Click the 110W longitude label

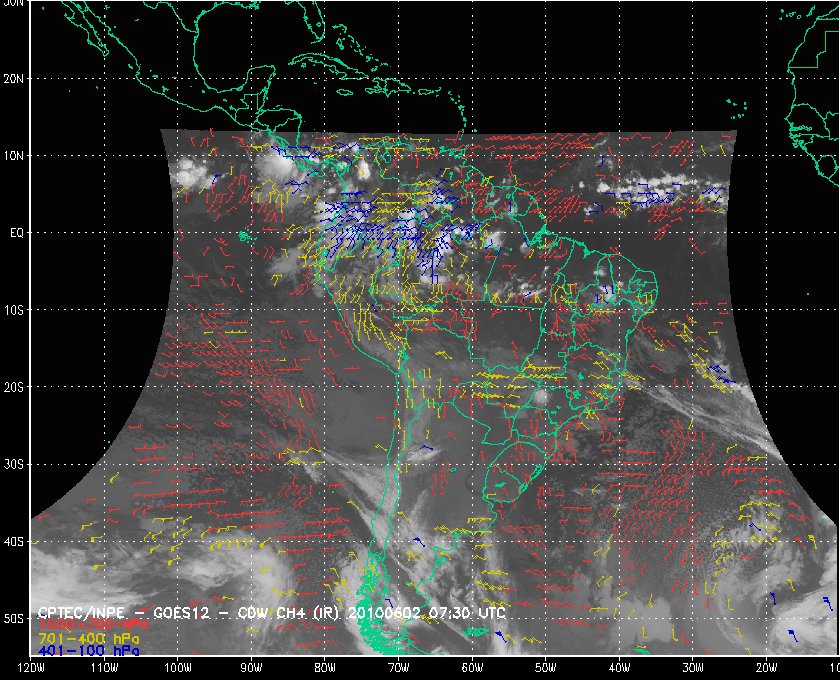tap(104, 668)
